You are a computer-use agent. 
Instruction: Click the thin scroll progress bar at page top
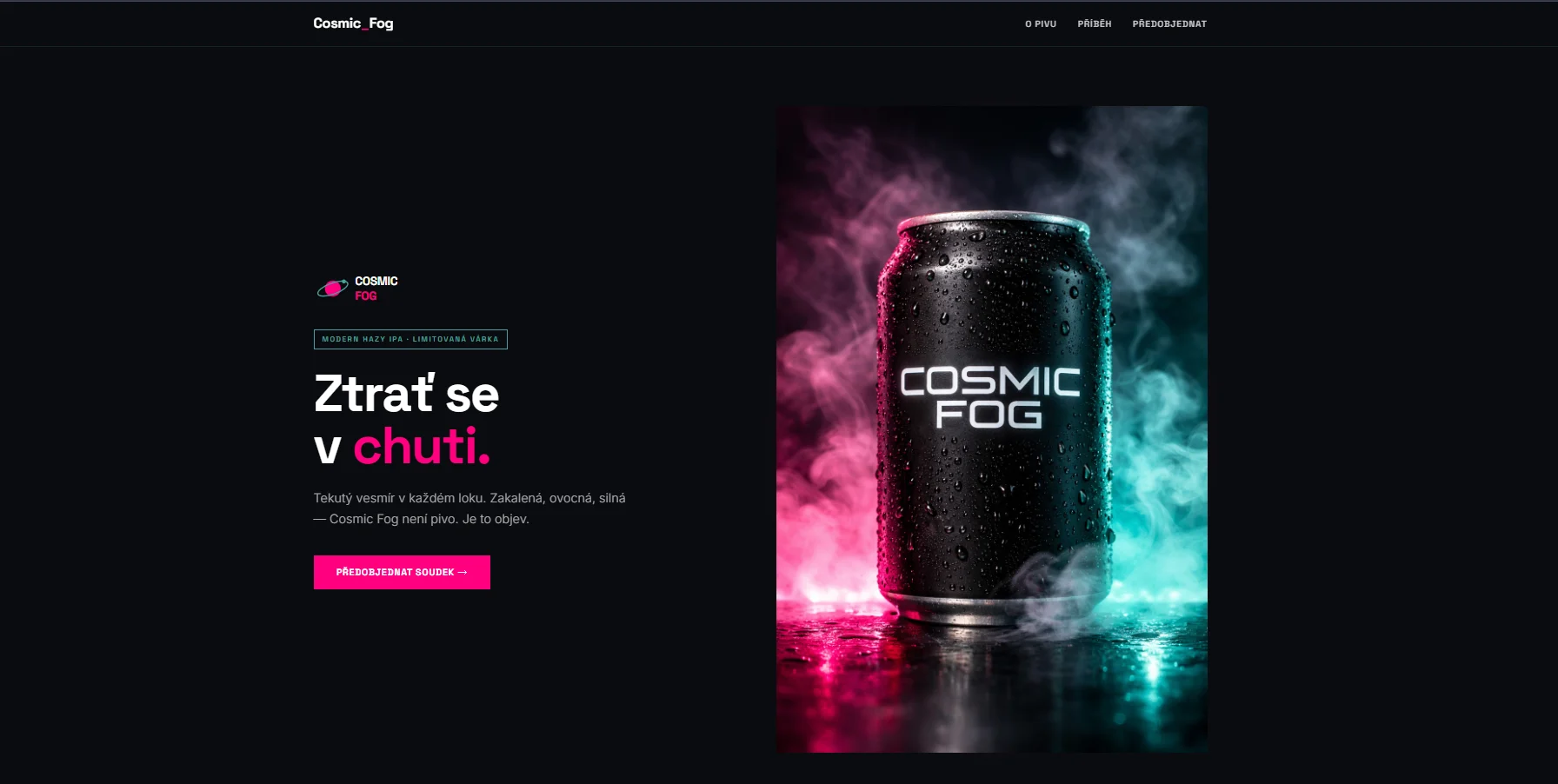[779, 1]
